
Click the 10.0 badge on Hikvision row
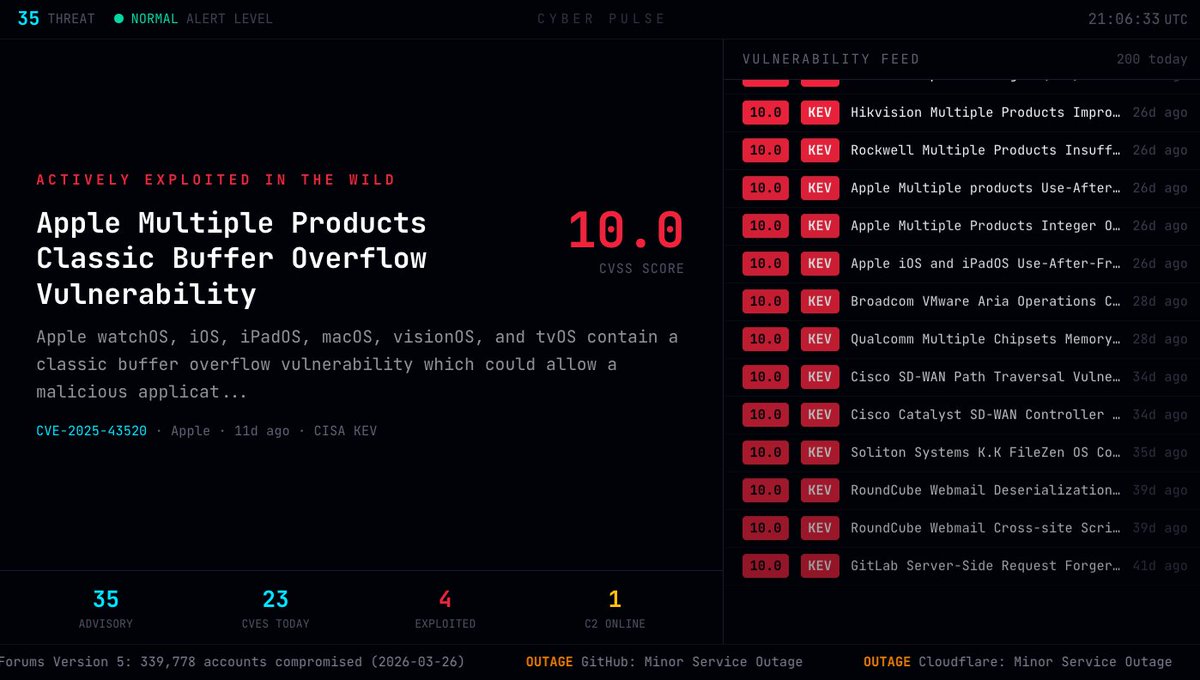[x=765, y=113]
